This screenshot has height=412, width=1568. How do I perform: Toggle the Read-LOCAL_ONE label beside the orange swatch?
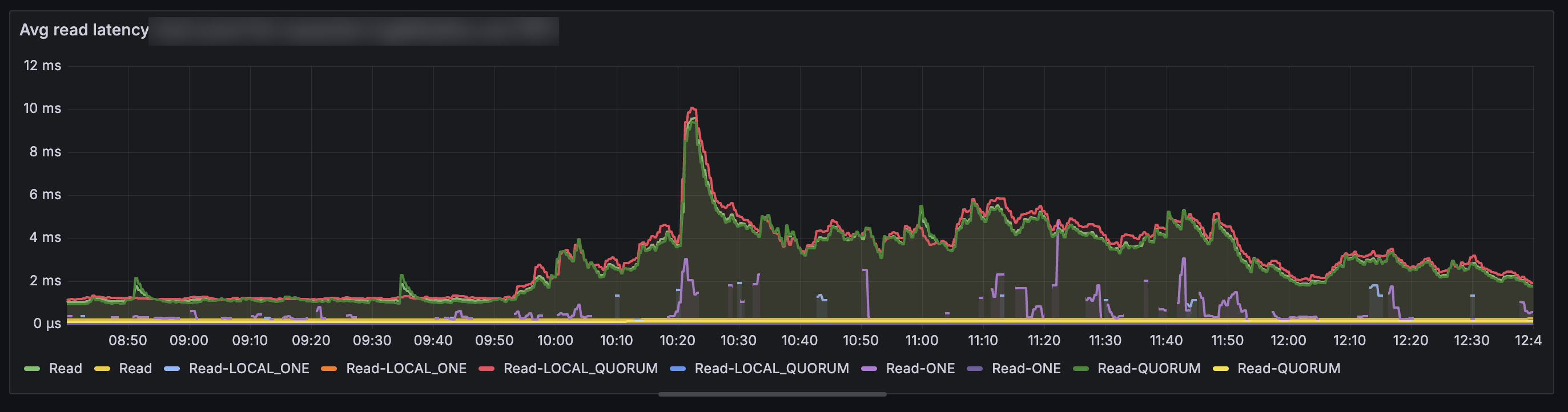tap(406, 368)
